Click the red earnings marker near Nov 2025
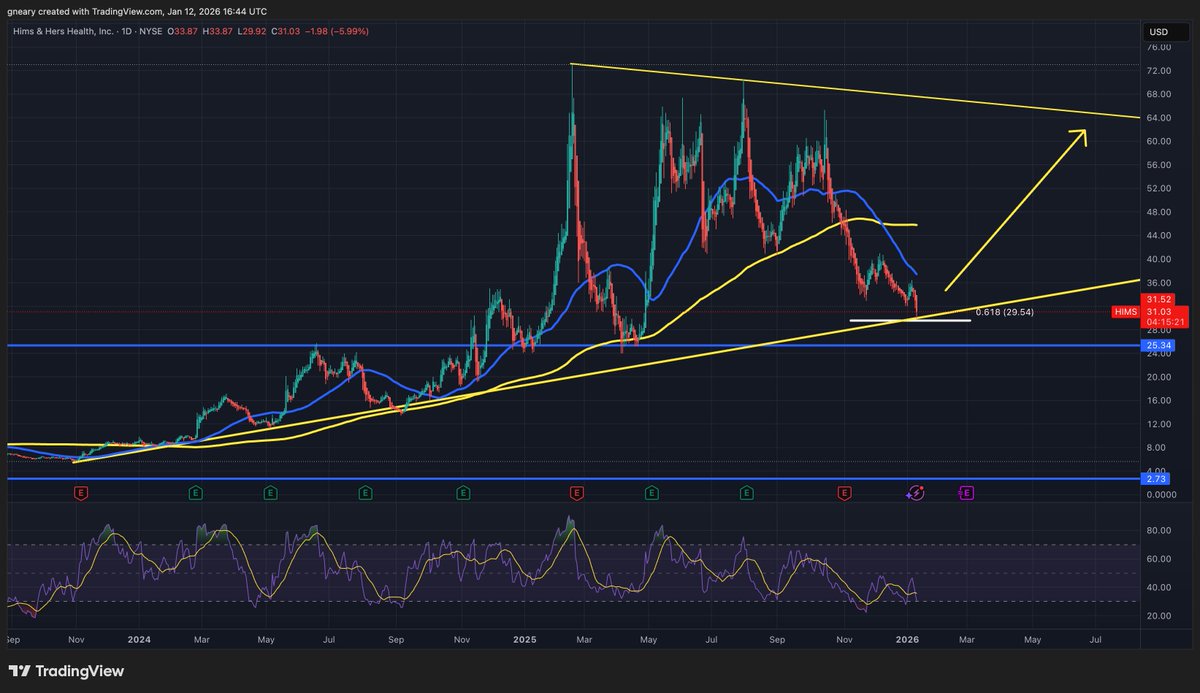This screenshot has height=693, width=1200. point(845,492)
